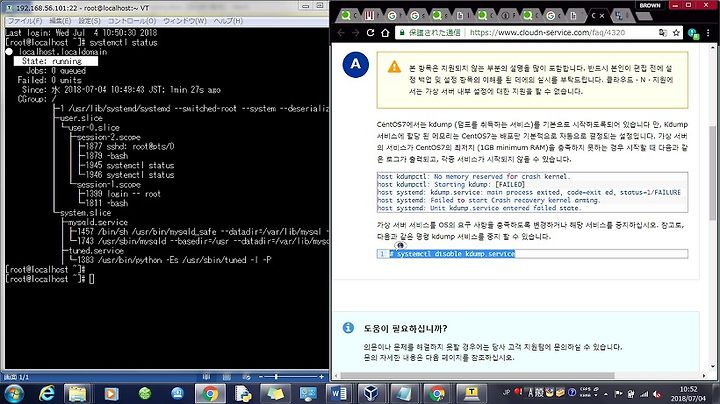Open the 設定(S) menu in Tera Term
Screen dimensions: 720x404
[x=89, y=21]
